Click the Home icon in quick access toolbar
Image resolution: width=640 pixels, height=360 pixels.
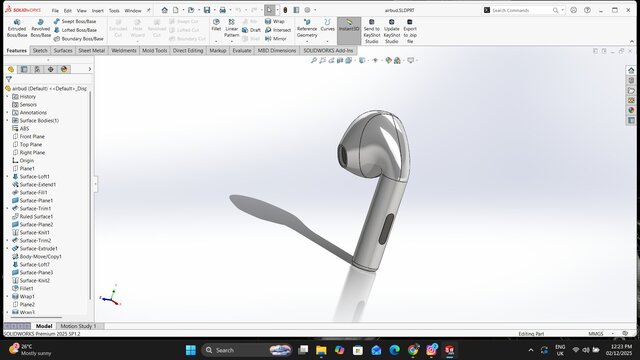pos(164,10)
